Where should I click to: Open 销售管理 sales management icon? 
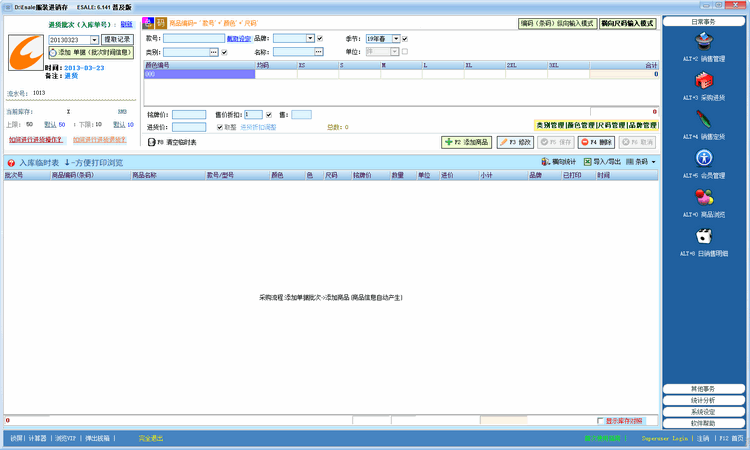[x=704, y=42]
